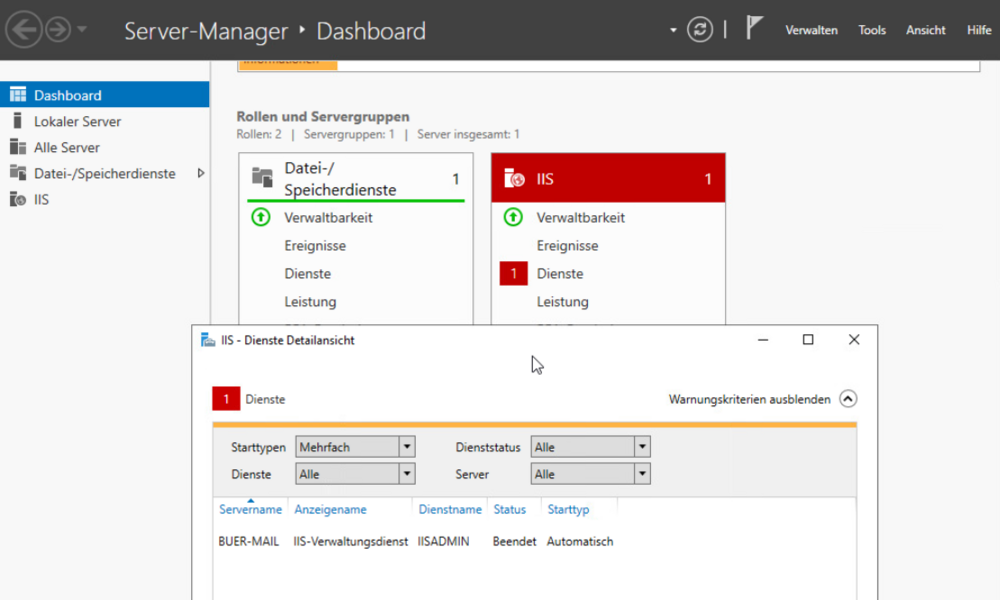Open the Dienste filter dropdown
Image resolution: width=1000 pixels, height=600 pixels.
pos(406,474)
